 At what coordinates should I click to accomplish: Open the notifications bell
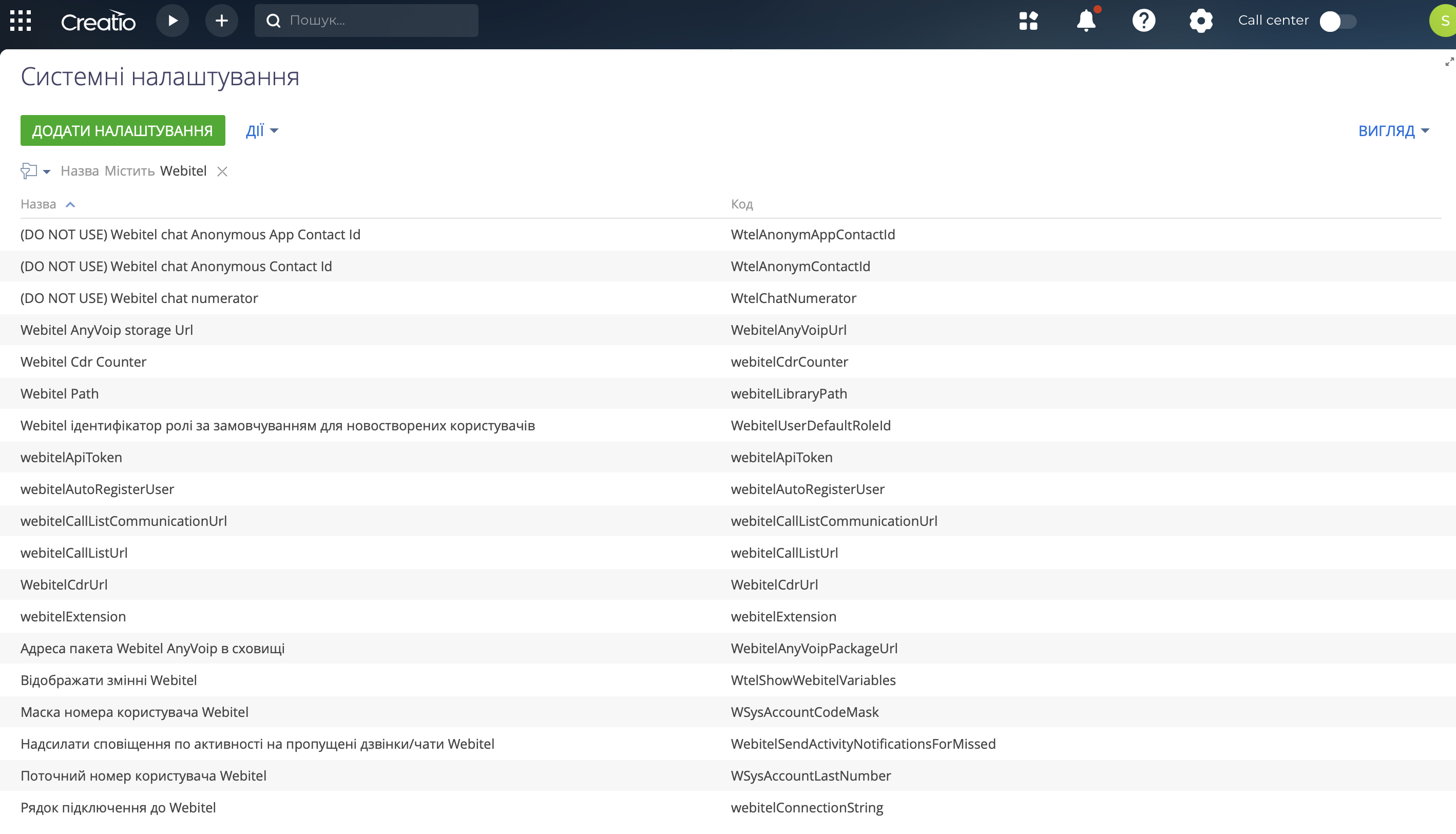[1086, 21]
